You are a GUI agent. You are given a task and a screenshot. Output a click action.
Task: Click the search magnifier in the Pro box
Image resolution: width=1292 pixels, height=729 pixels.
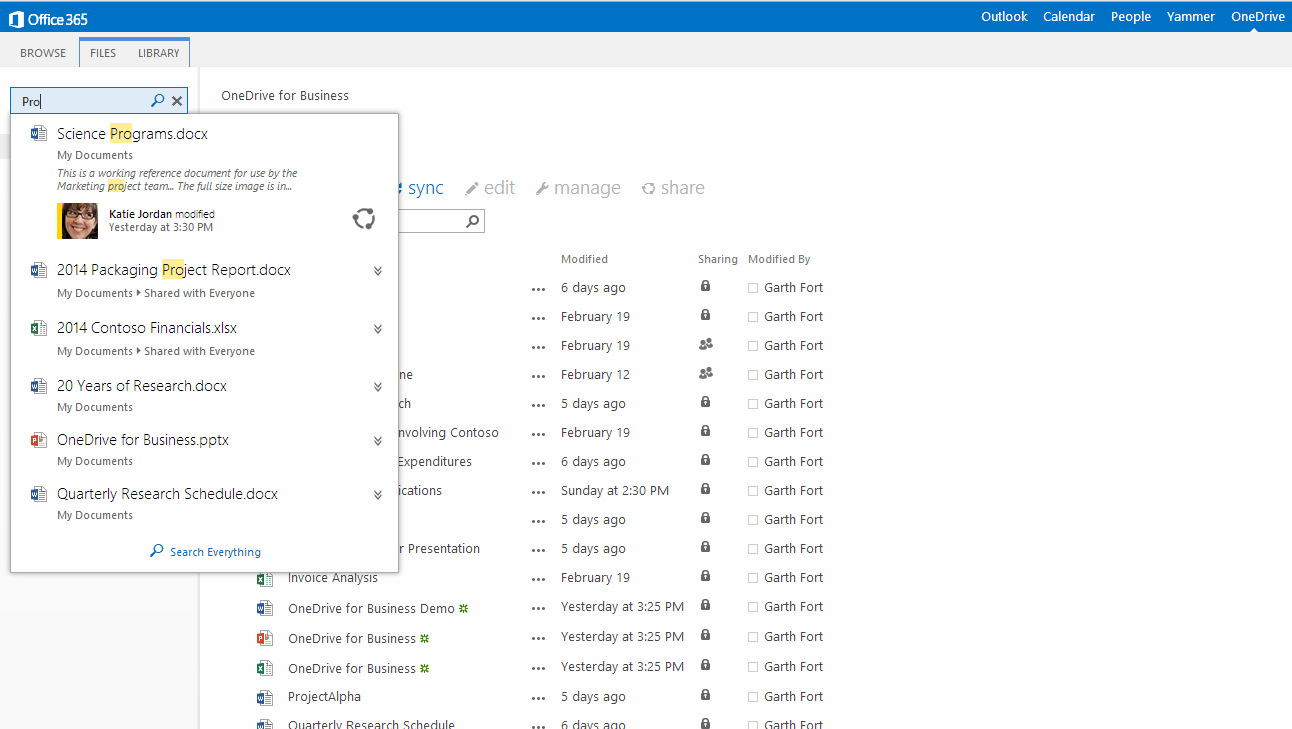click(x=157, y=101)
